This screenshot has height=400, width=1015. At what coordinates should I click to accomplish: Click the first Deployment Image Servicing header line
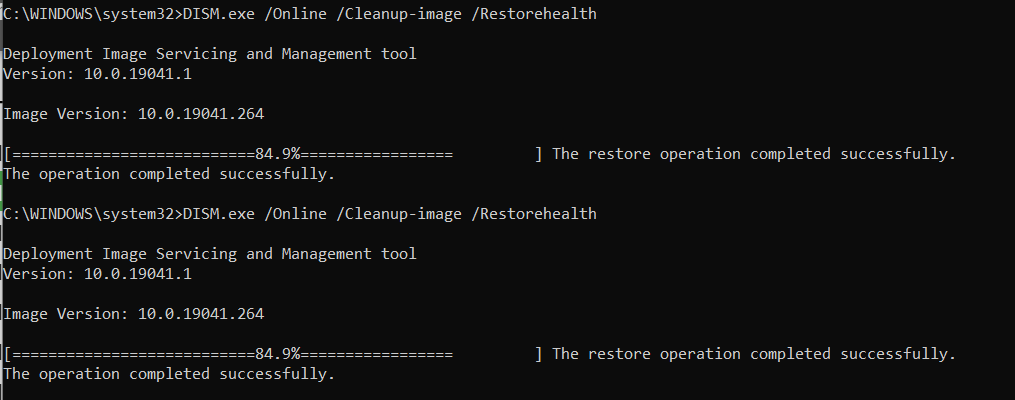click(x=210, y=54)
